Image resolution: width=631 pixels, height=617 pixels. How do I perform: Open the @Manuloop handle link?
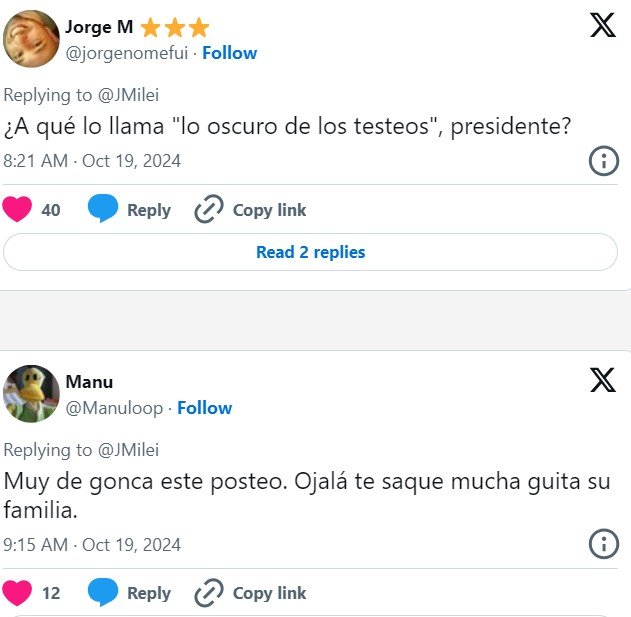[x=115, y=408]
